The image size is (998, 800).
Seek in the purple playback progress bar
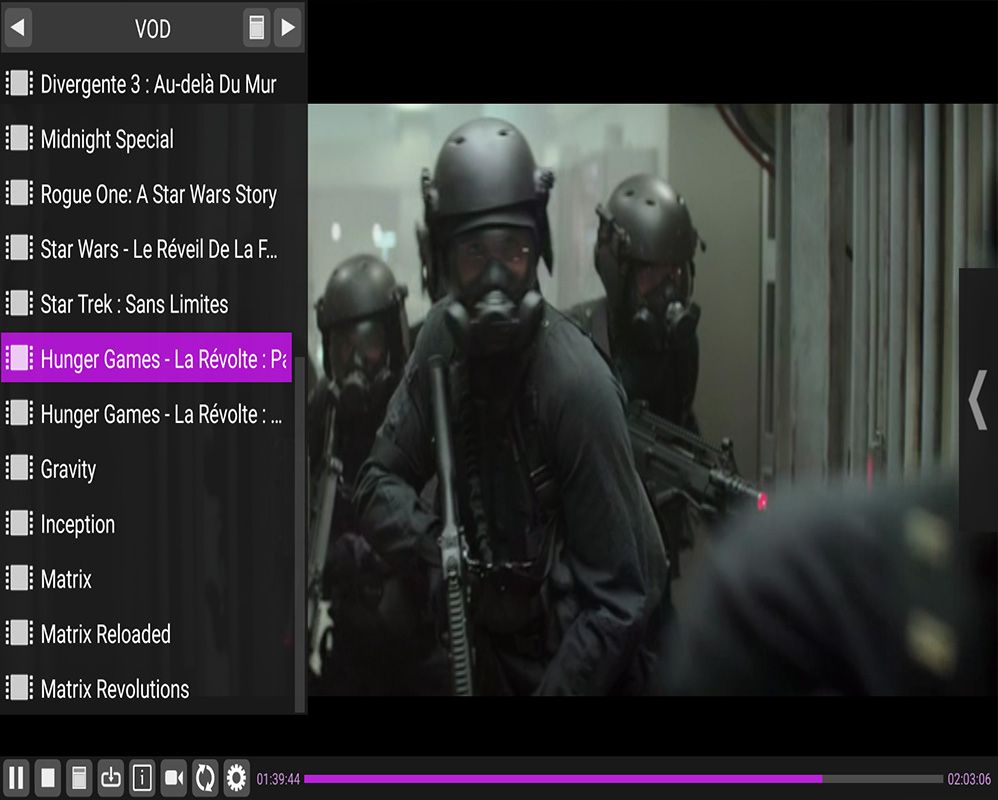pyautogui.click(x=623, y=778)
